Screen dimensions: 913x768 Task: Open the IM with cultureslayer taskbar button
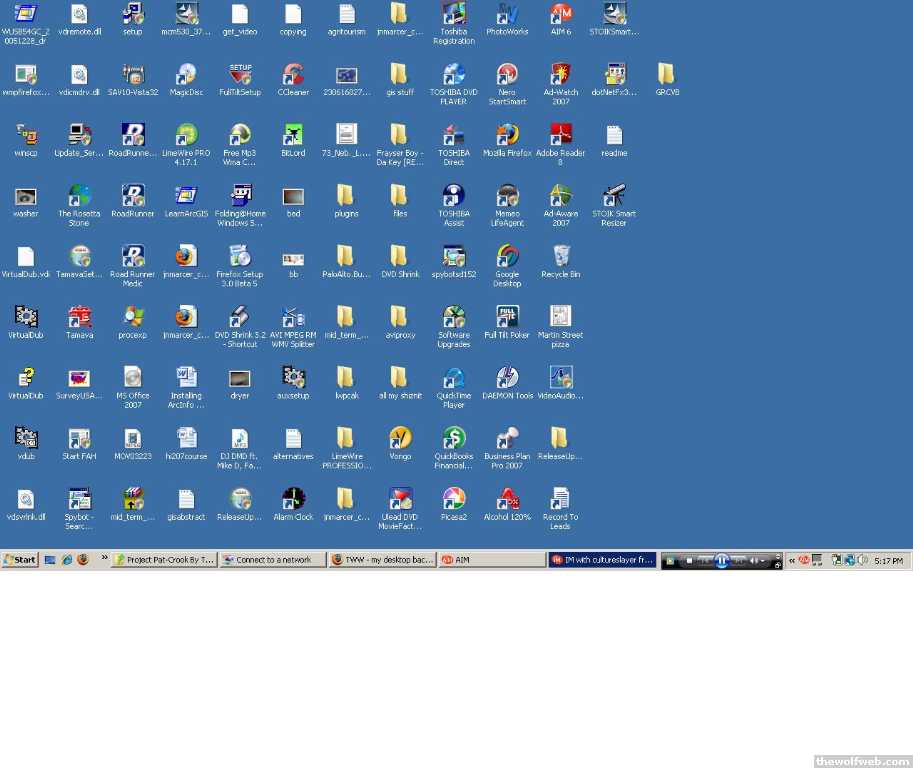(602, 560)
